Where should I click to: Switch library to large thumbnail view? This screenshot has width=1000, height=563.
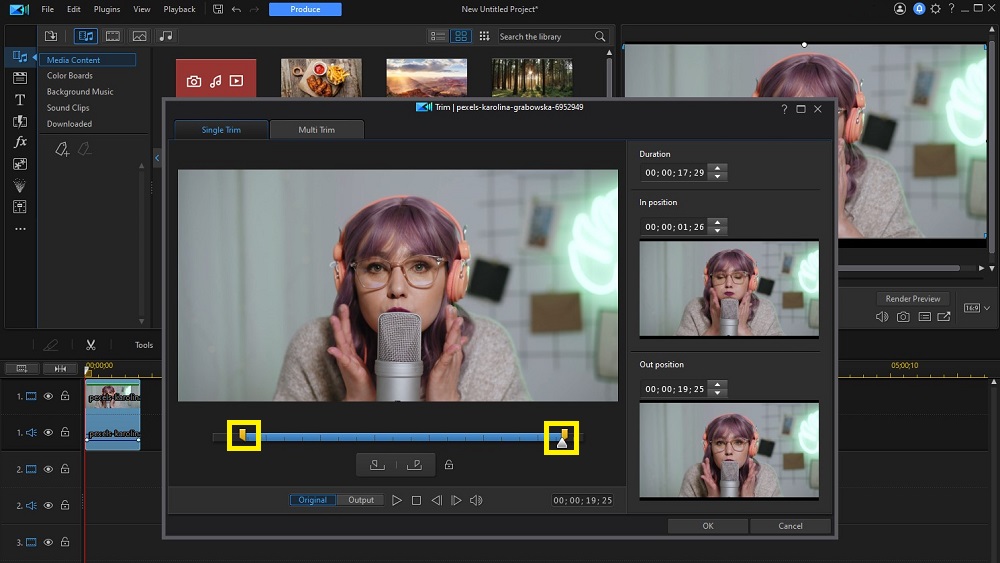coord(461,36)
